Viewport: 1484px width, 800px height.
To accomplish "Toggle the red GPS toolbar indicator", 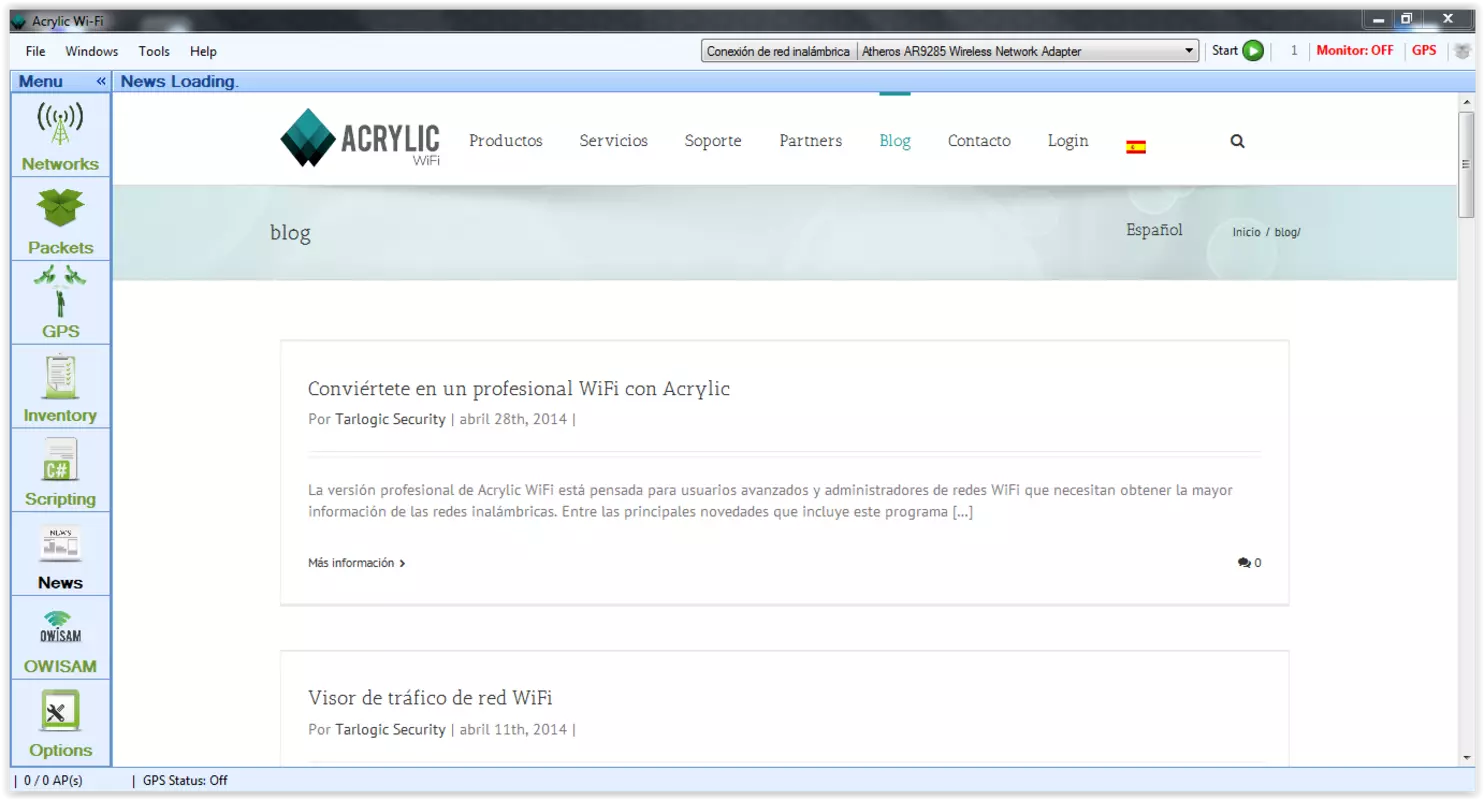I will tap(1424, 50).
